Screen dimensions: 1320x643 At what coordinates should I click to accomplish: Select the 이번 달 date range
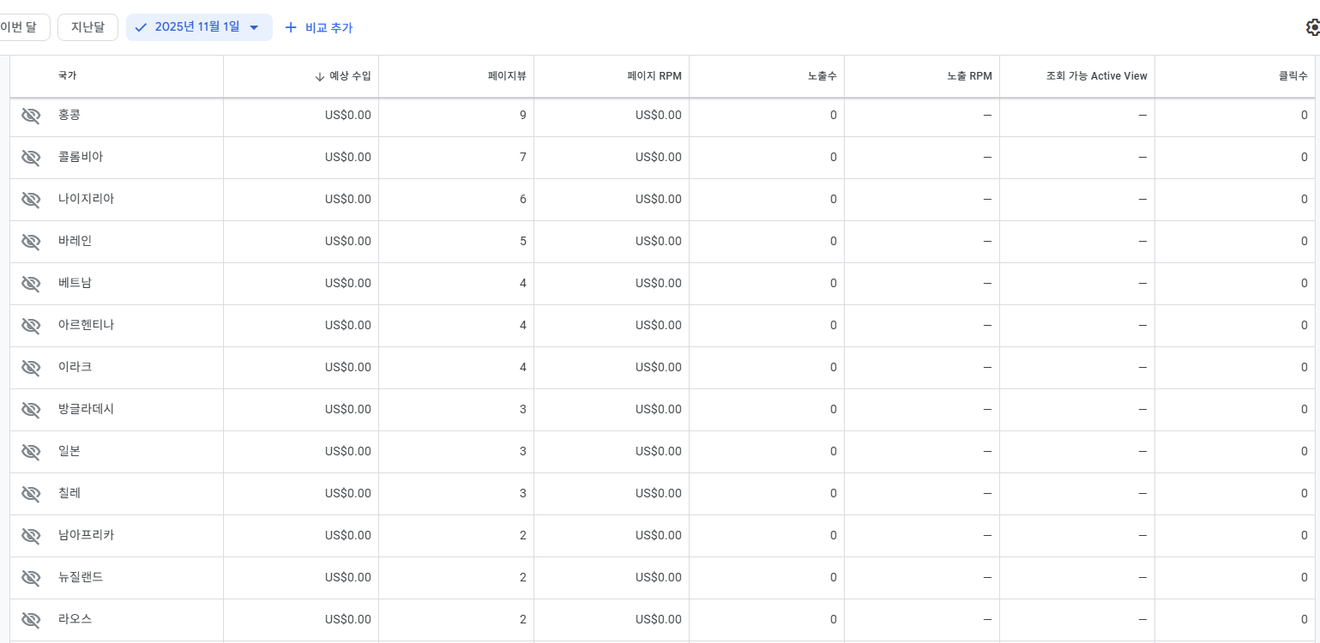[19, 27]
